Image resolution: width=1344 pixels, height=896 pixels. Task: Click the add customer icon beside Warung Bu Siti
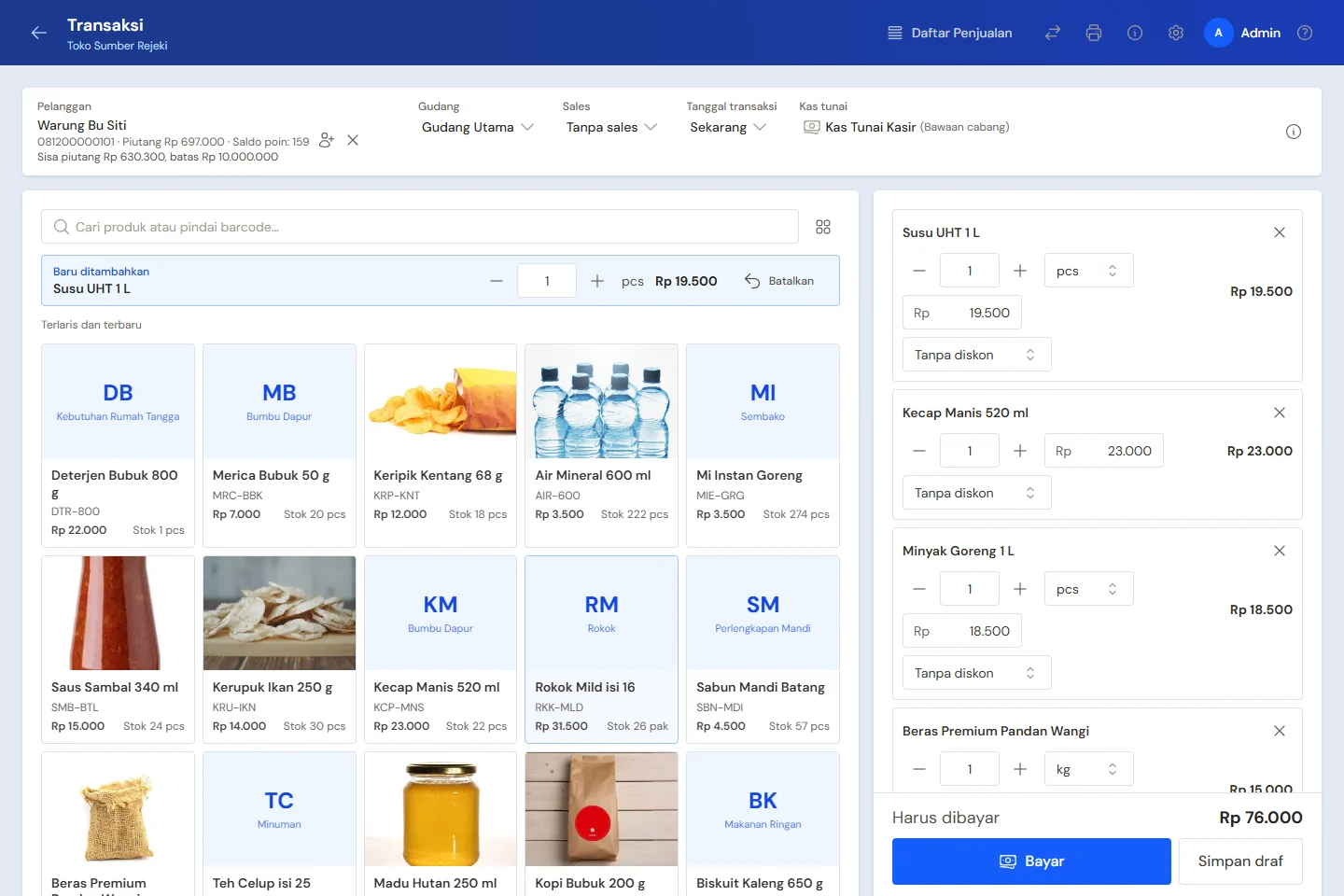(326, 140)
